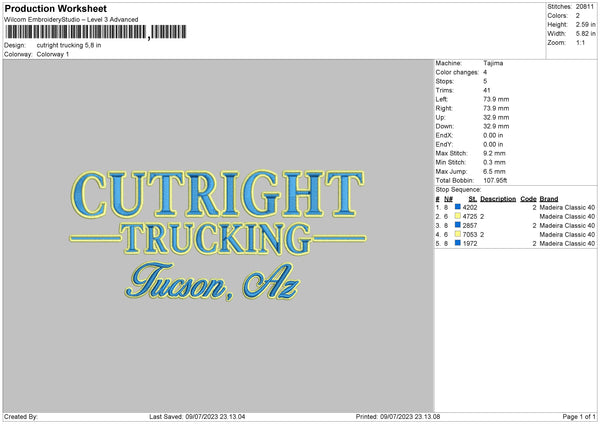The image size is (600, 424).
Task: Click the blue swatch for thread 1972
Action: [x=458, y=243]
